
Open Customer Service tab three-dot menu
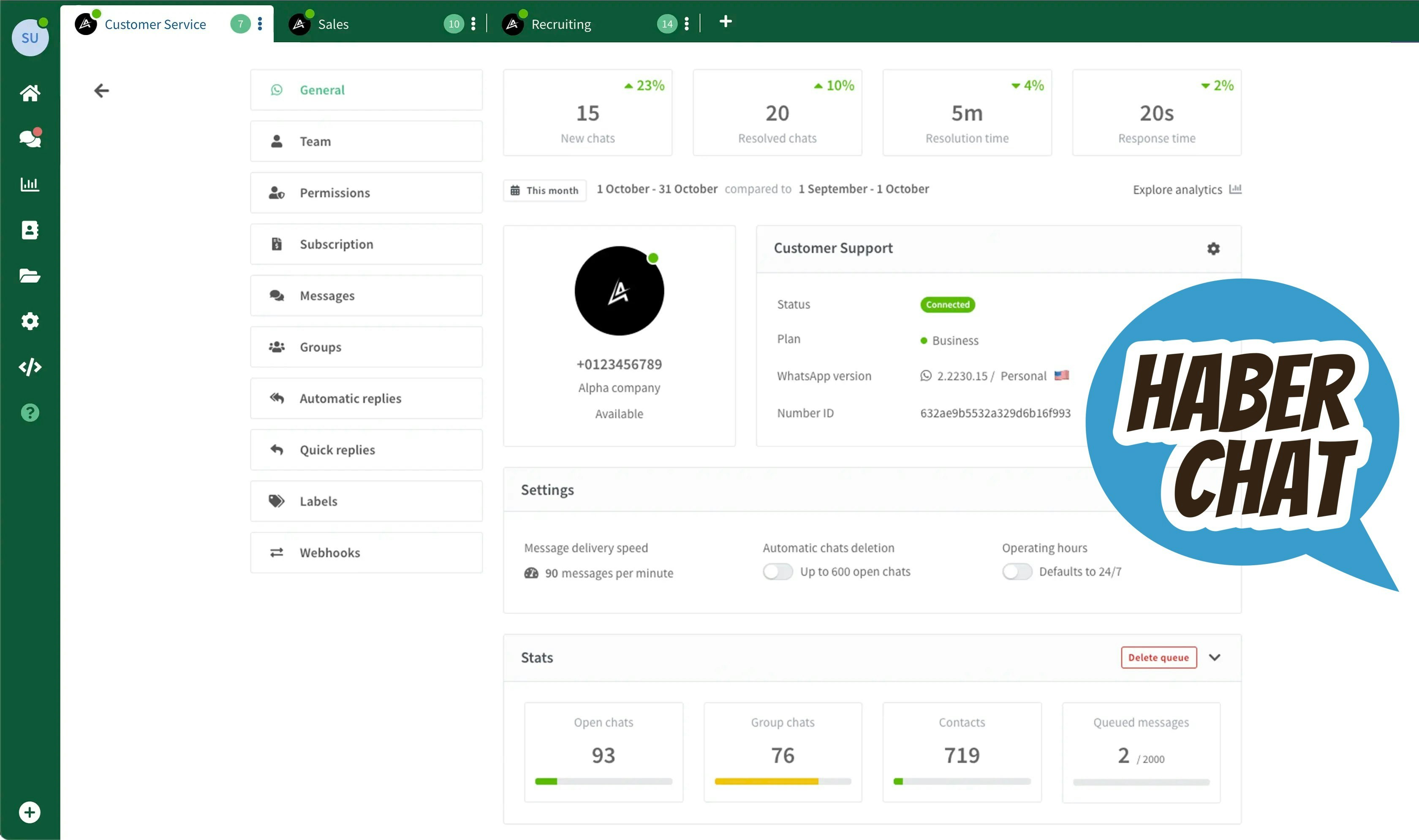tap(260, 24)
